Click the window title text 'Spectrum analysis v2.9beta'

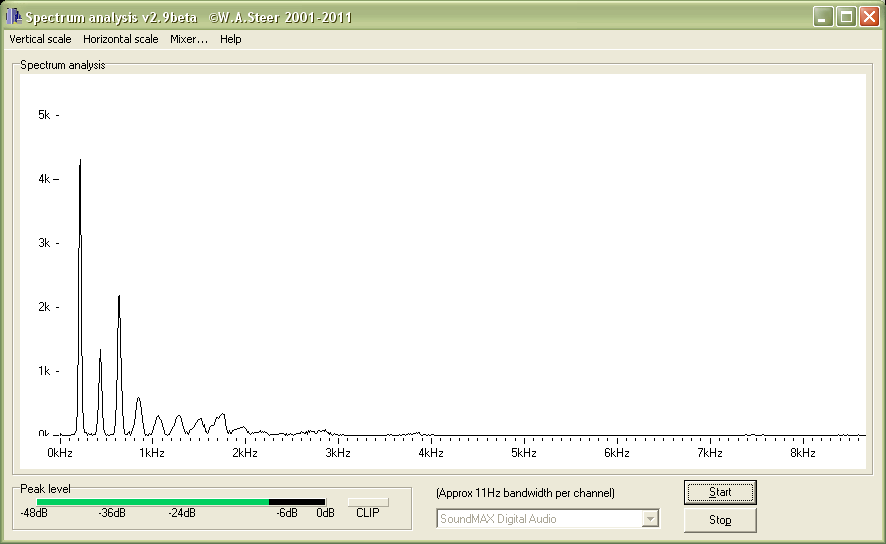111,18
